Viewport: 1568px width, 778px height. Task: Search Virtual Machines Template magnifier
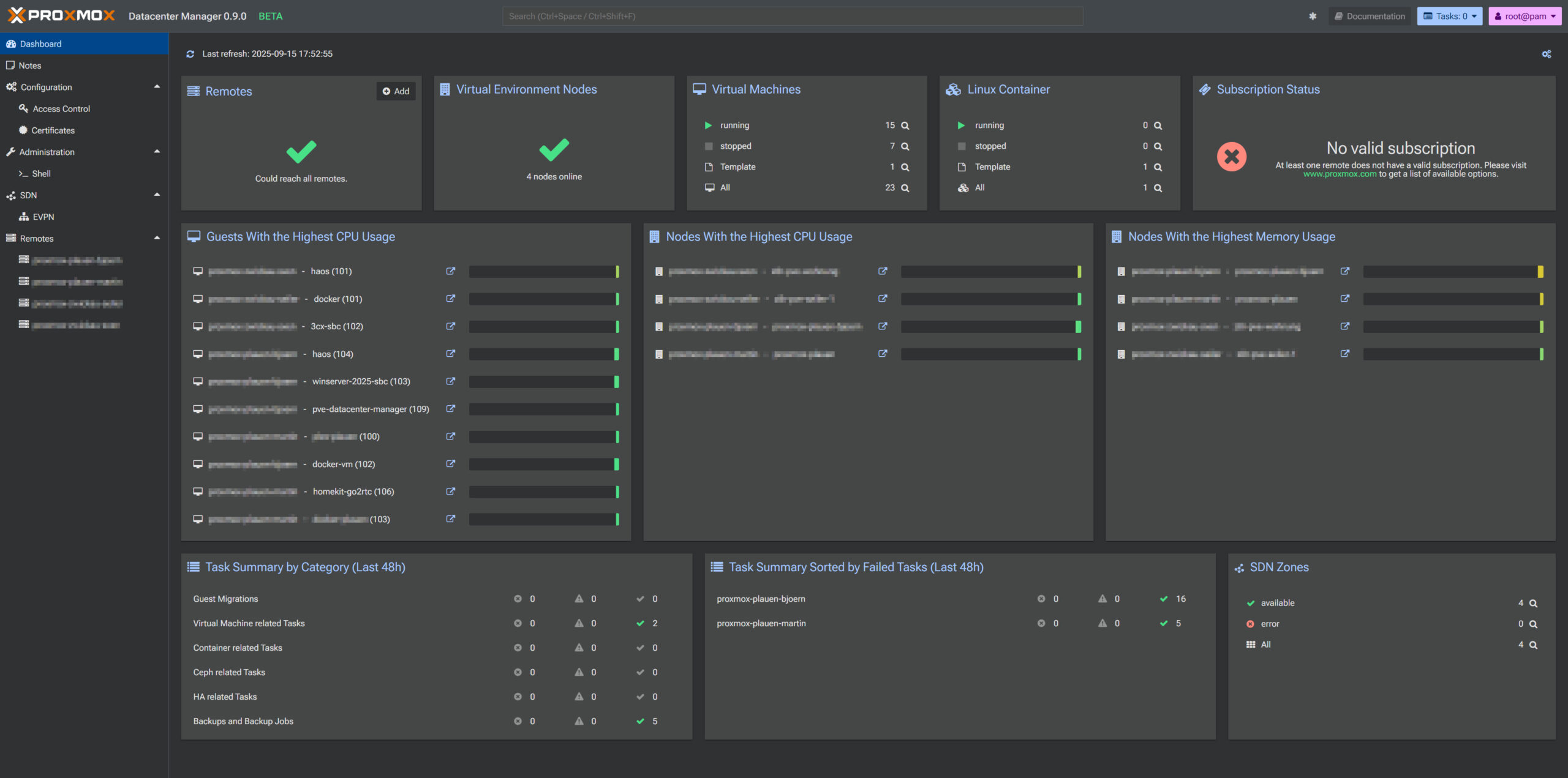click(905, 167)
